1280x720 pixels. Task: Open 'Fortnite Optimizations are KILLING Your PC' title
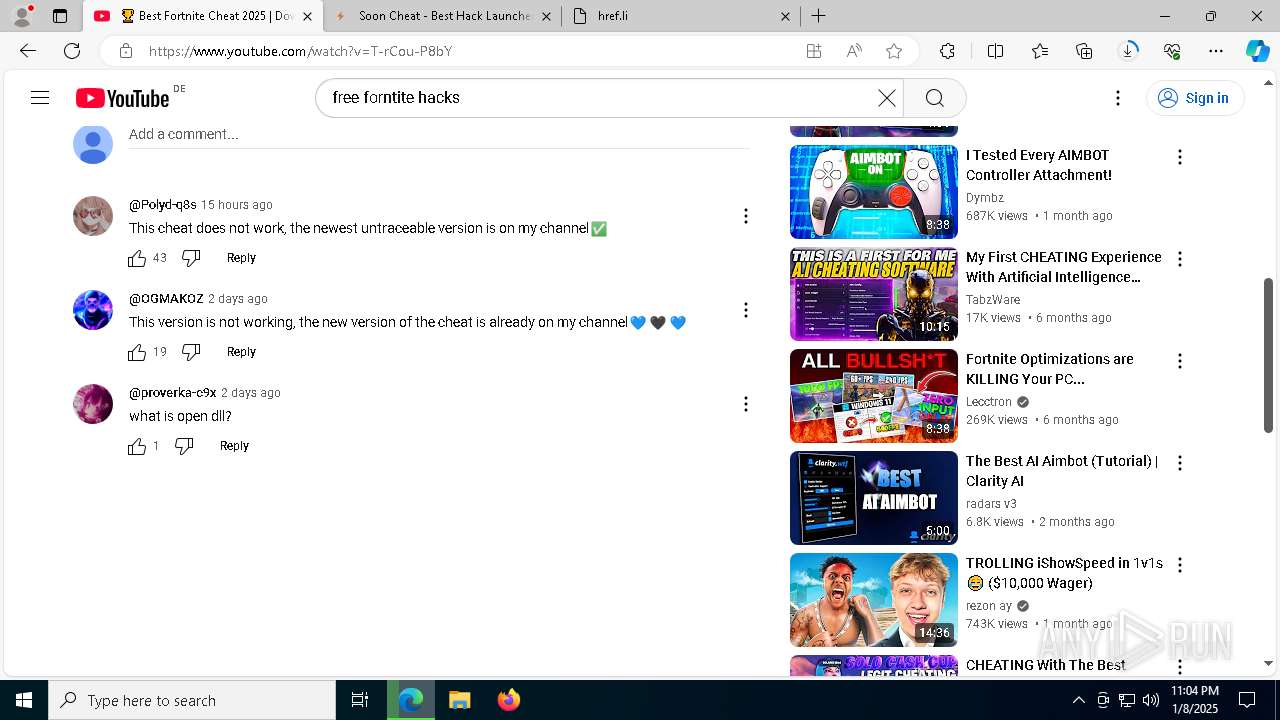coord(1049,369)
